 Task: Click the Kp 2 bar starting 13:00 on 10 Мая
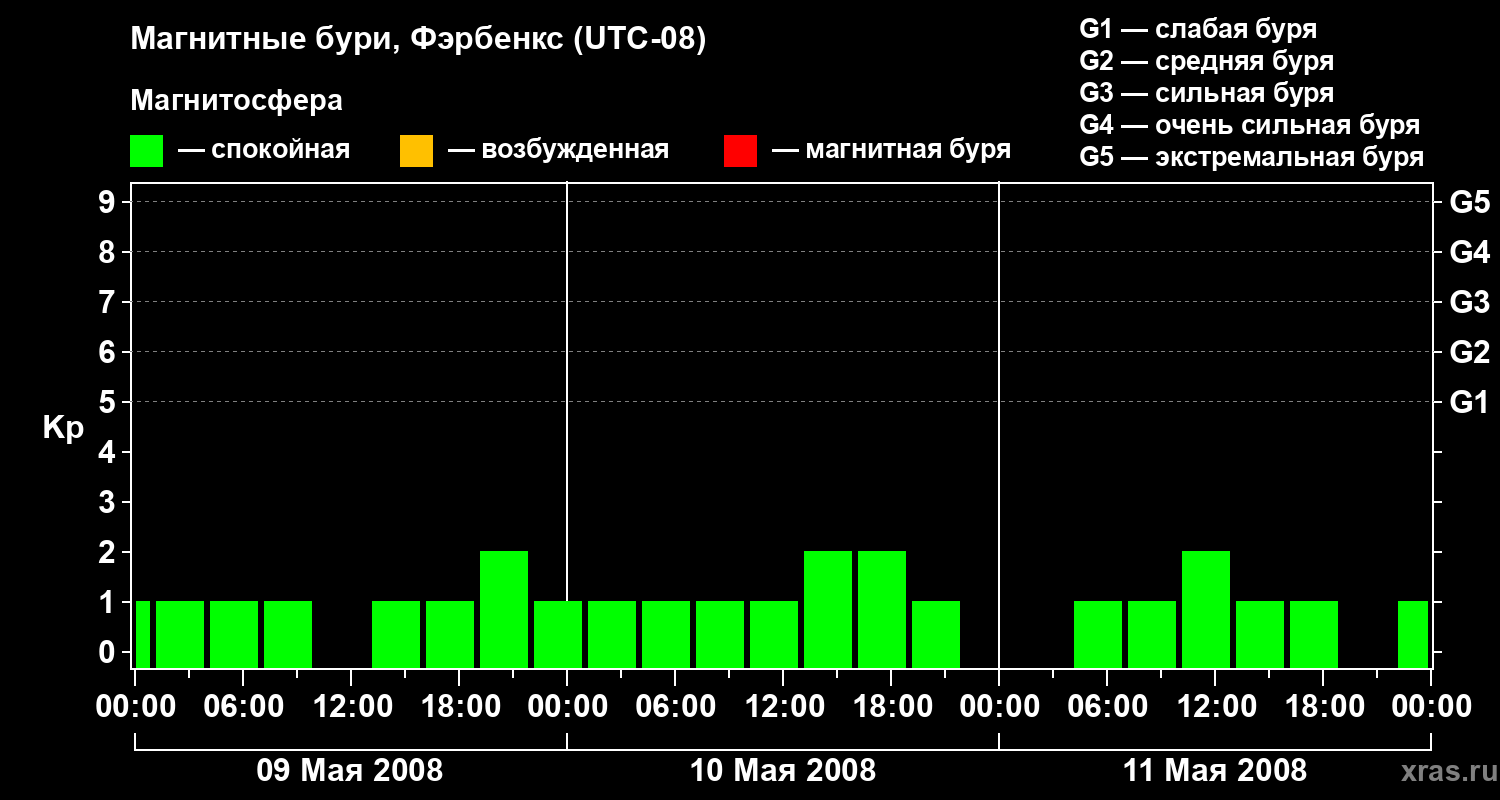[x=828, y=609]
